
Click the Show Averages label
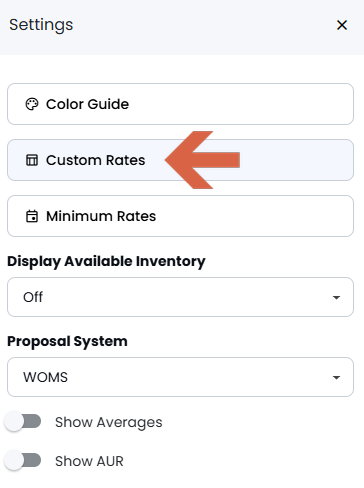[x=109, y=422]
